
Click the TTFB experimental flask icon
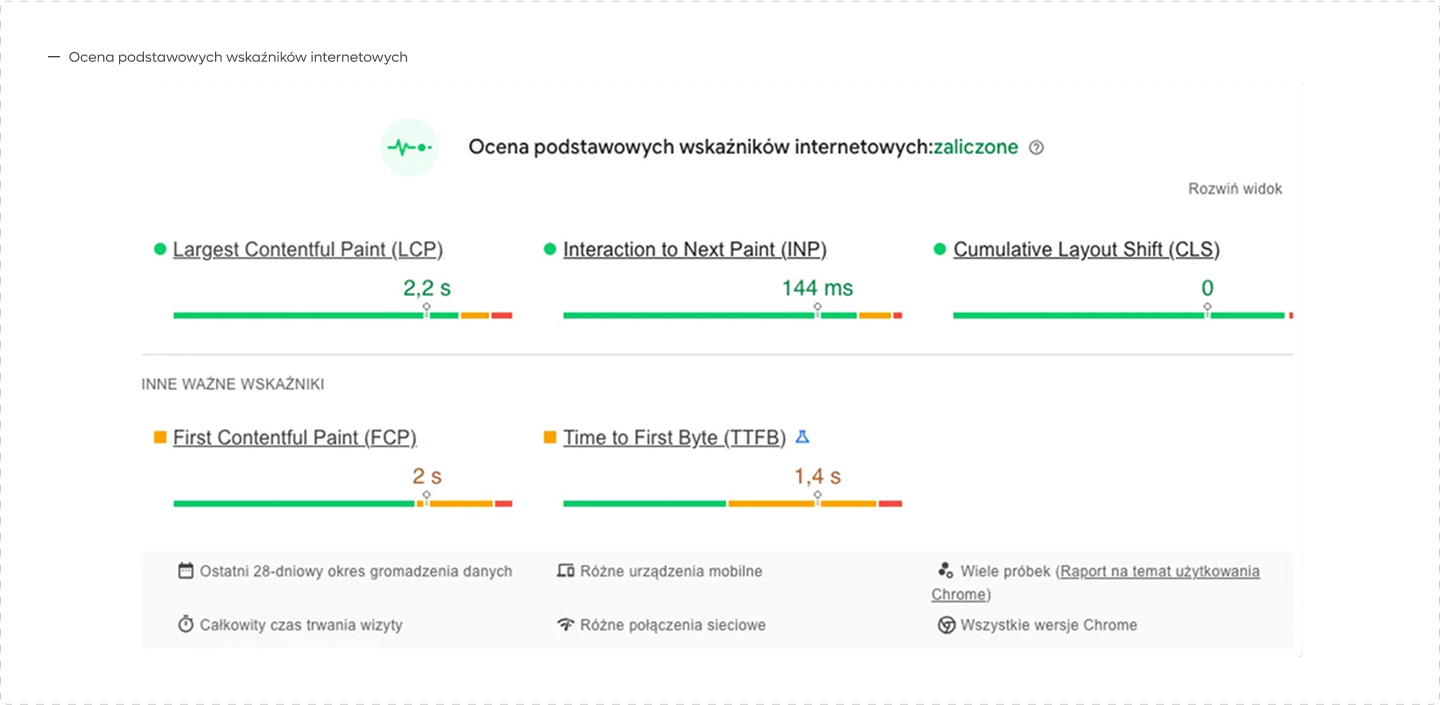click(x=802, y=437)
